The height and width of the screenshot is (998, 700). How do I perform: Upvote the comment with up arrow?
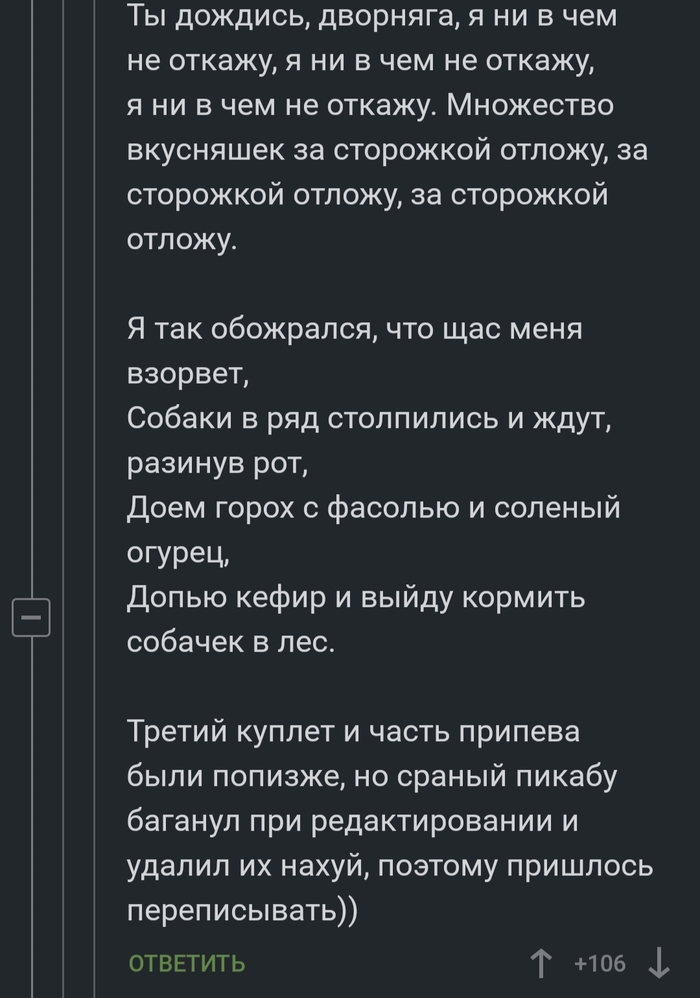[x=542, y=964]
